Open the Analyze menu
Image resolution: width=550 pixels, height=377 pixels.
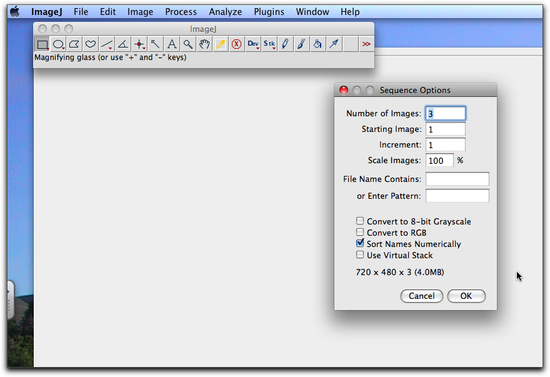pos(225,12)
